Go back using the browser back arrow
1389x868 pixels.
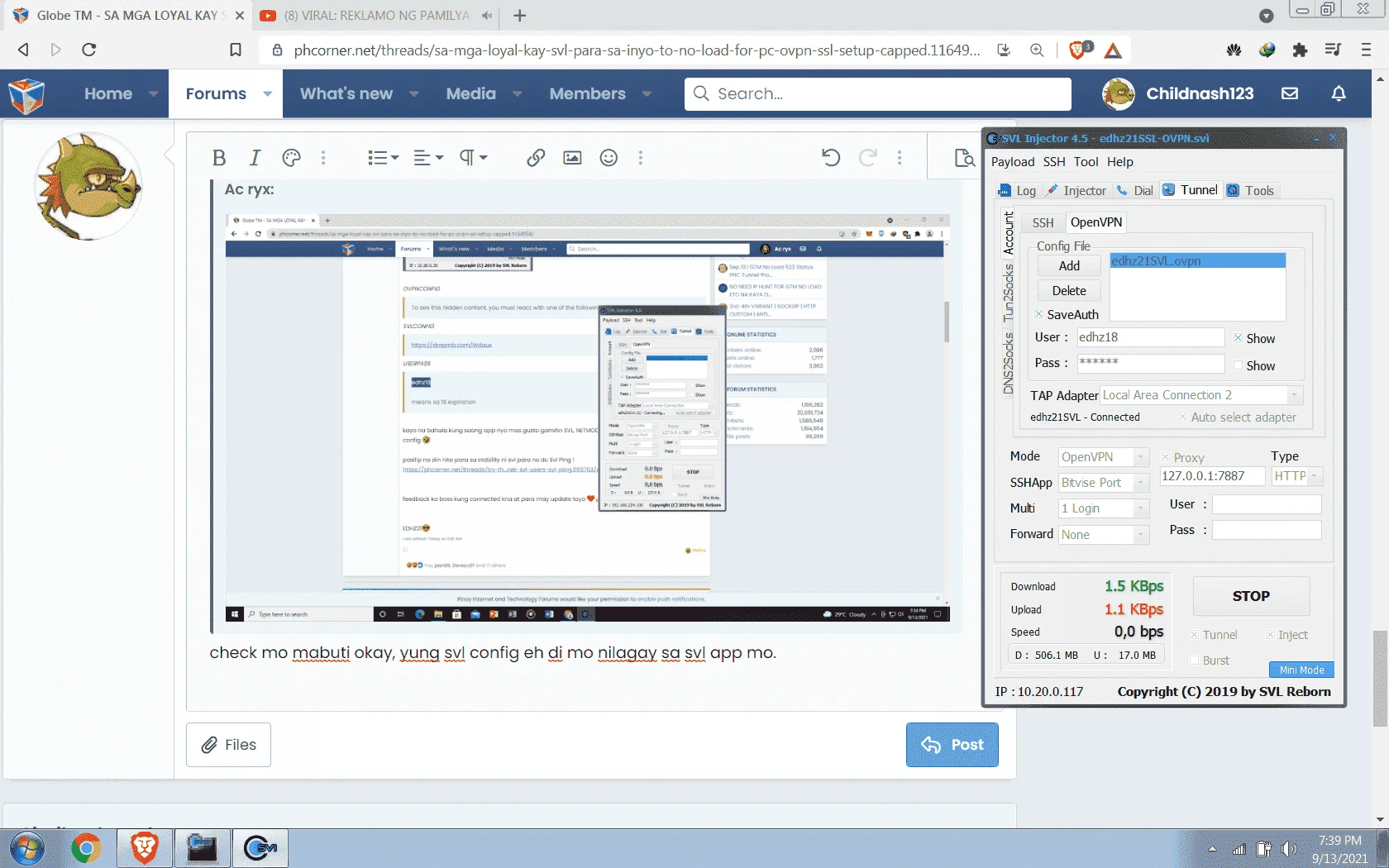coord(23,50)
